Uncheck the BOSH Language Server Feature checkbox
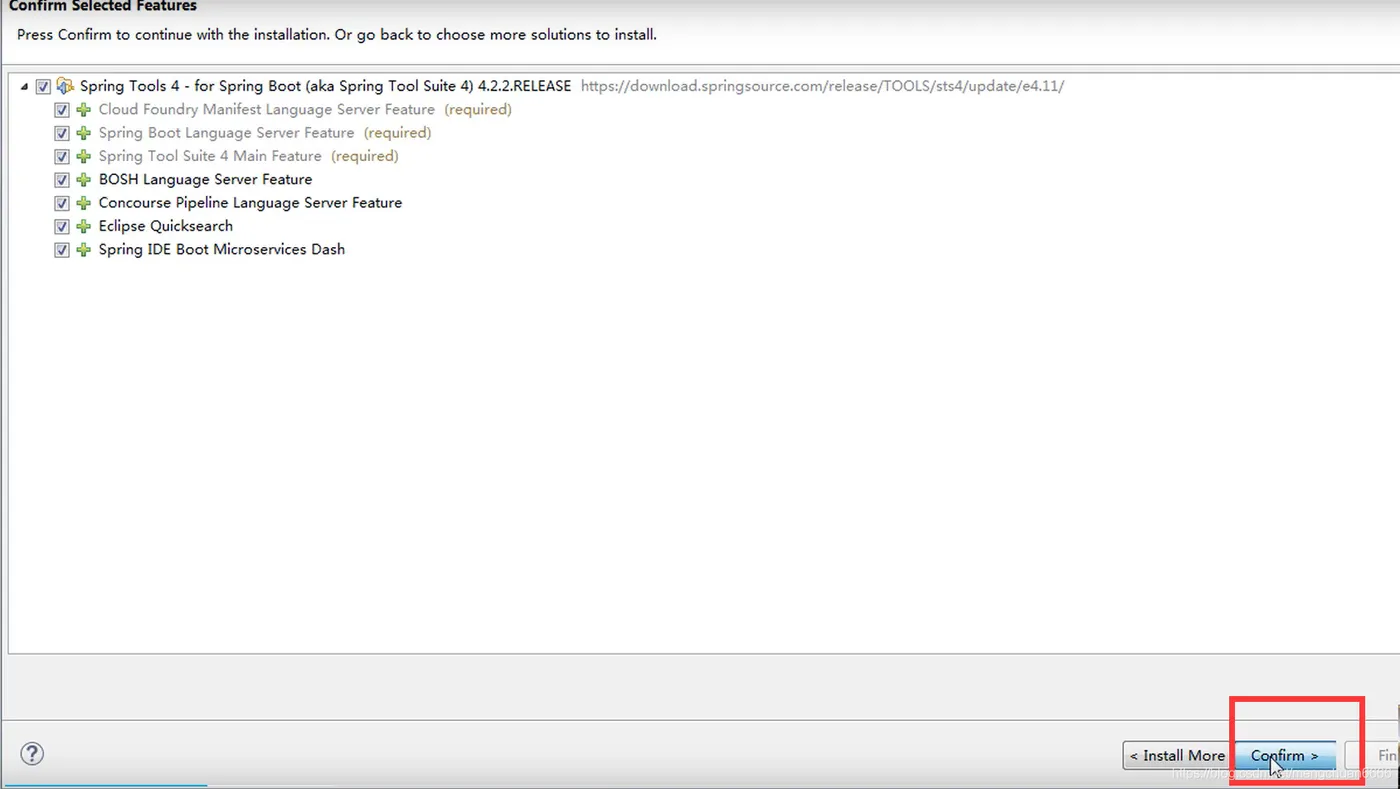This screenshot has height=789, width=1400. (x=62, y=180)
